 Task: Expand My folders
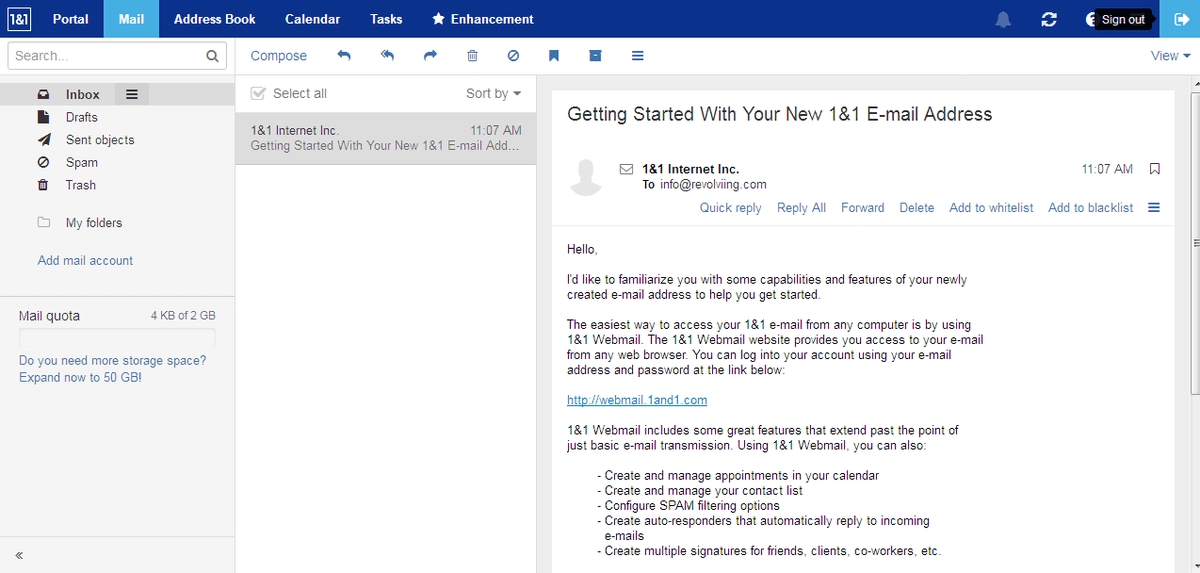click(94, 223)
